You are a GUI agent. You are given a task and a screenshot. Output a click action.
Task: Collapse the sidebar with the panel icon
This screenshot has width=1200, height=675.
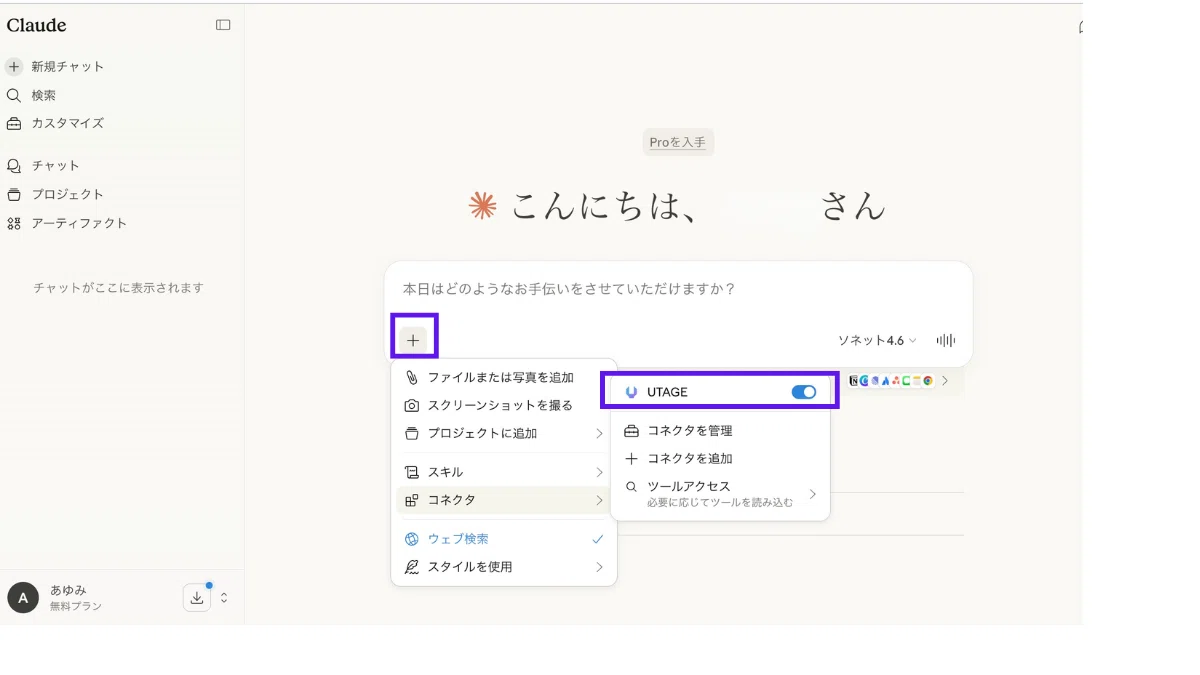[x=223, y=25]
